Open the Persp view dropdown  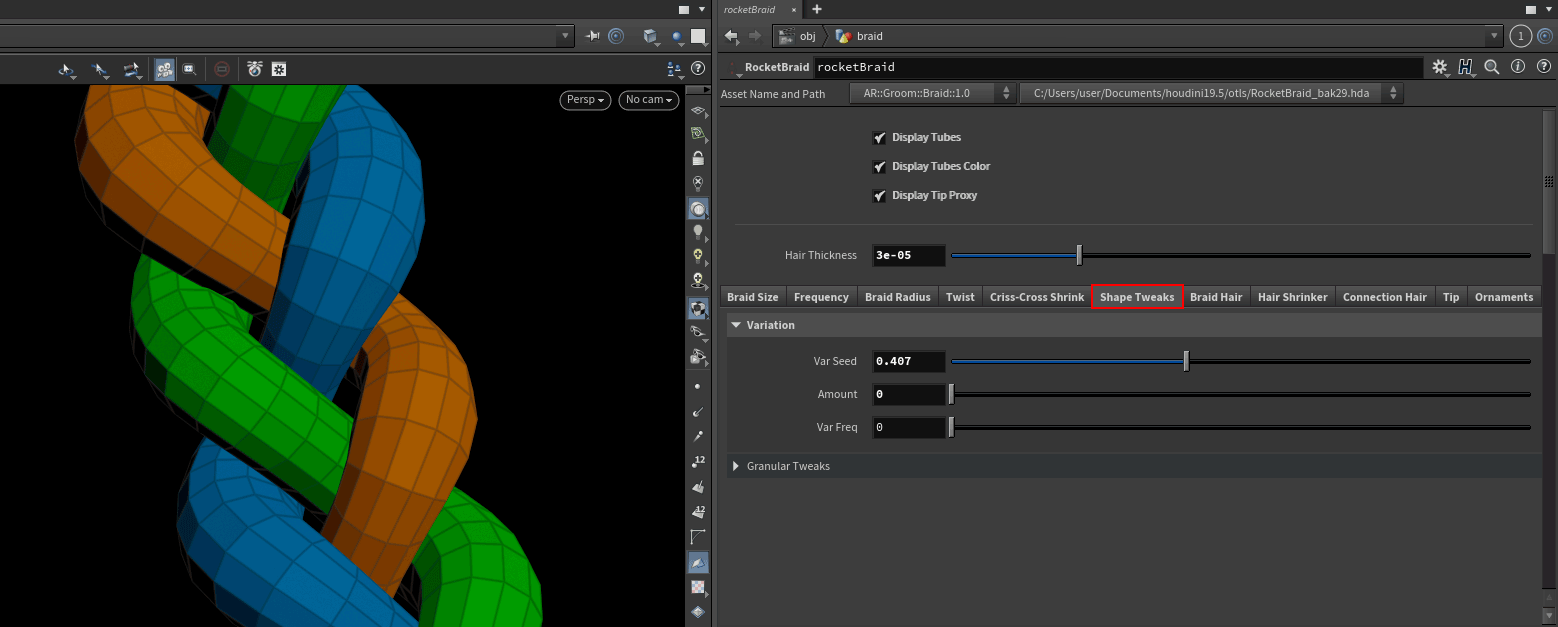585,100
